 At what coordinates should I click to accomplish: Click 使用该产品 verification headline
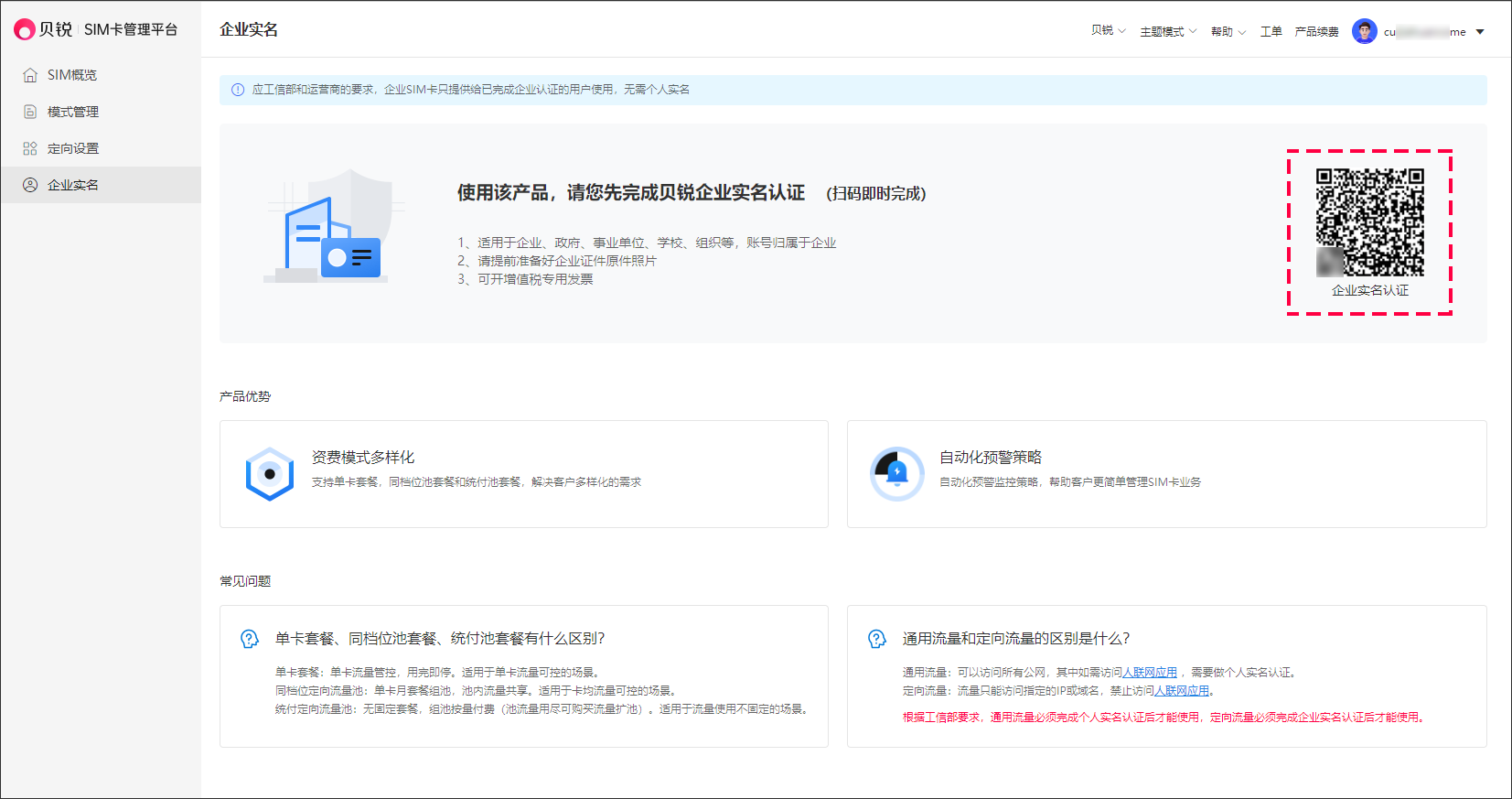click(x=631, y=193)
